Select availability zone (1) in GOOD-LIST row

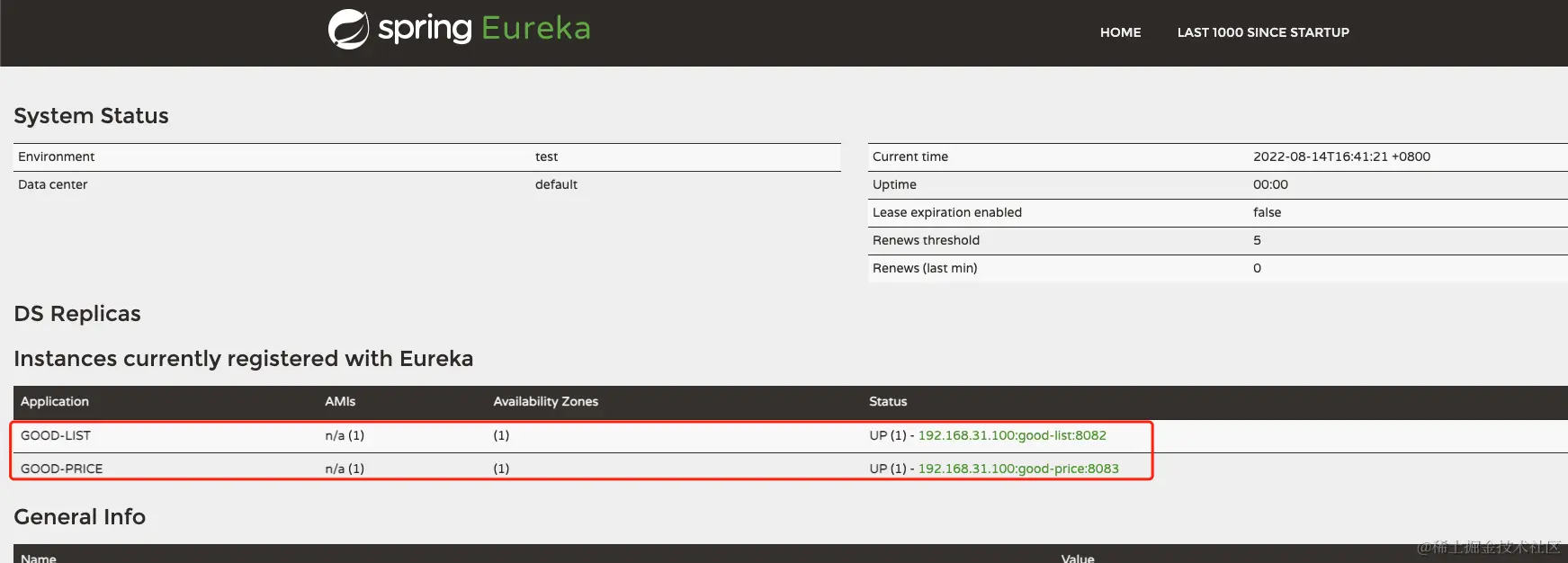pyautogui.click(x=501, y=435)
